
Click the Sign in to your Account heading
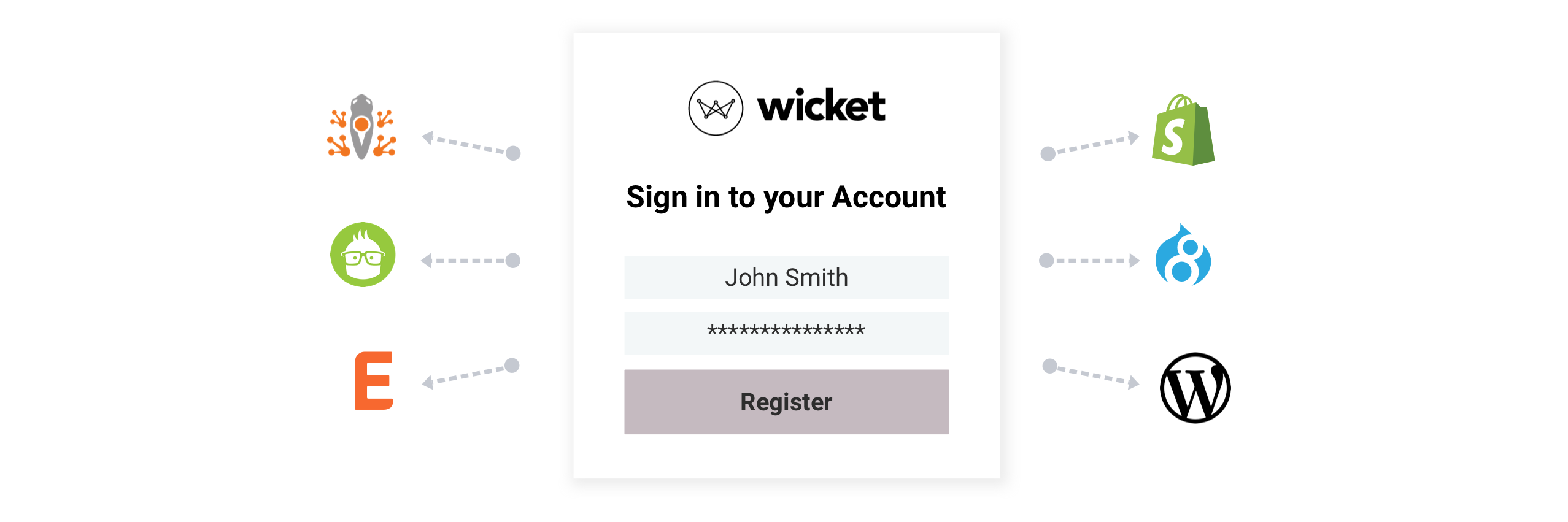786,198
